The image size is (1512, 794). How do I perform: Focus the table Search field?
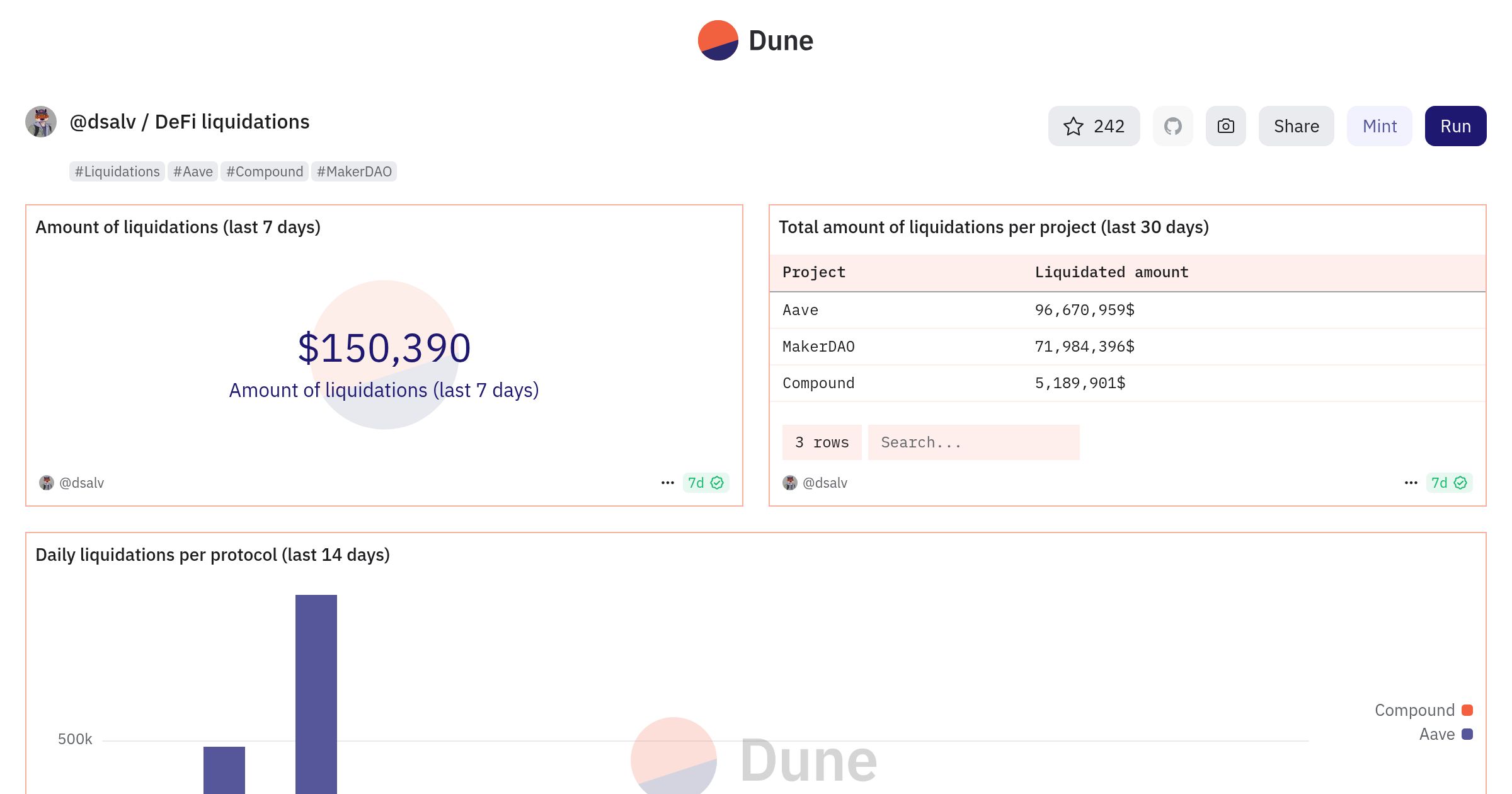(973, 442)
